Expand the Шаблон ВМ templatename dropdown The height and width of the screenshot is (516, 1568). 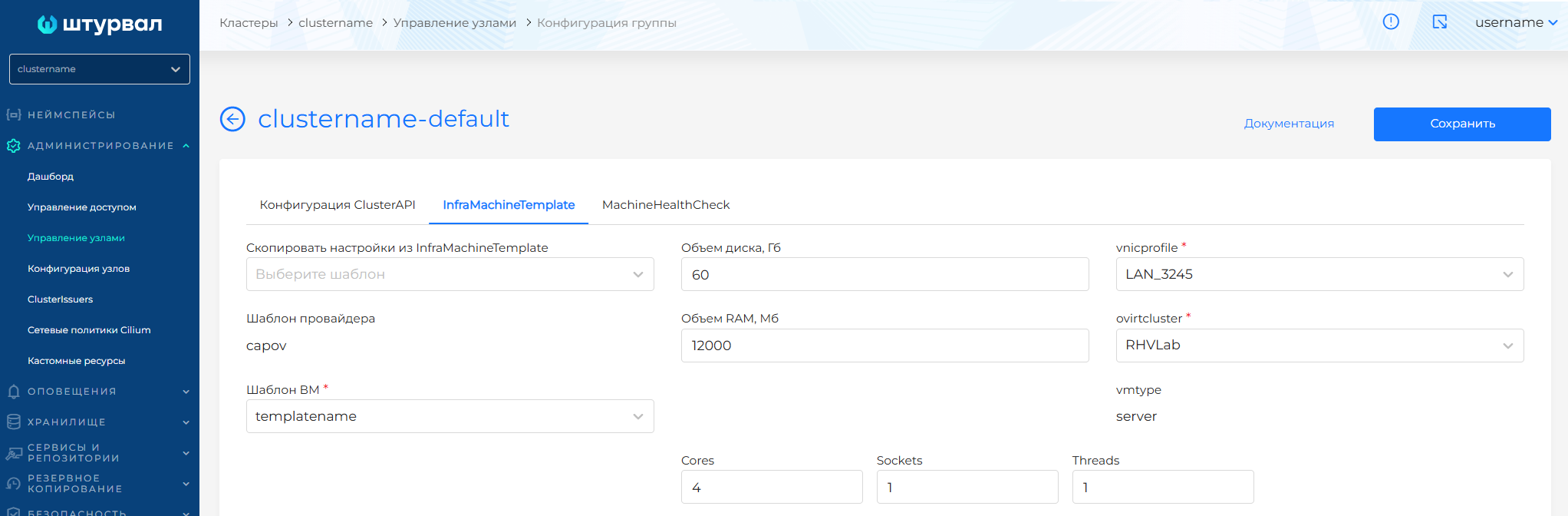pyautogui.click(x=450, y=416)
